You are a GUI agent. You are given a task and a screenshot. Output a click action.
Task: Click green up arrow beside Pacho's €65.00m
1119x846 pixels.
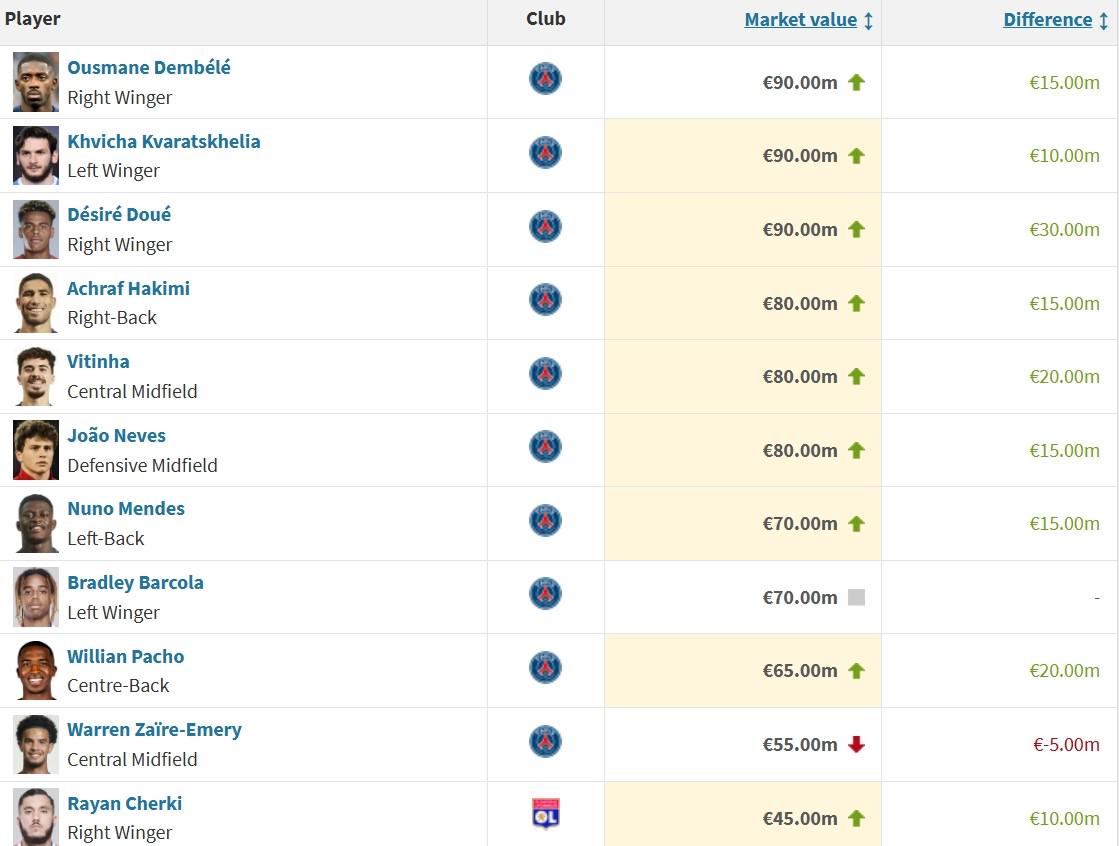click(x=856, y=670)
